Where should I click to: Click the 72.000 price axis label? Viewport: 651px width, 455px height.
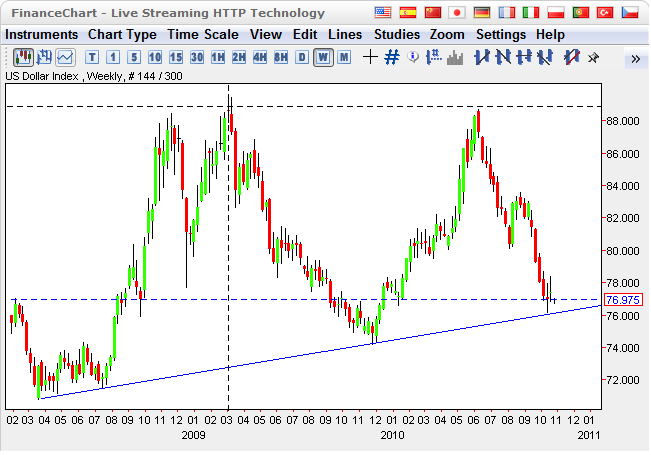[623, 380]
